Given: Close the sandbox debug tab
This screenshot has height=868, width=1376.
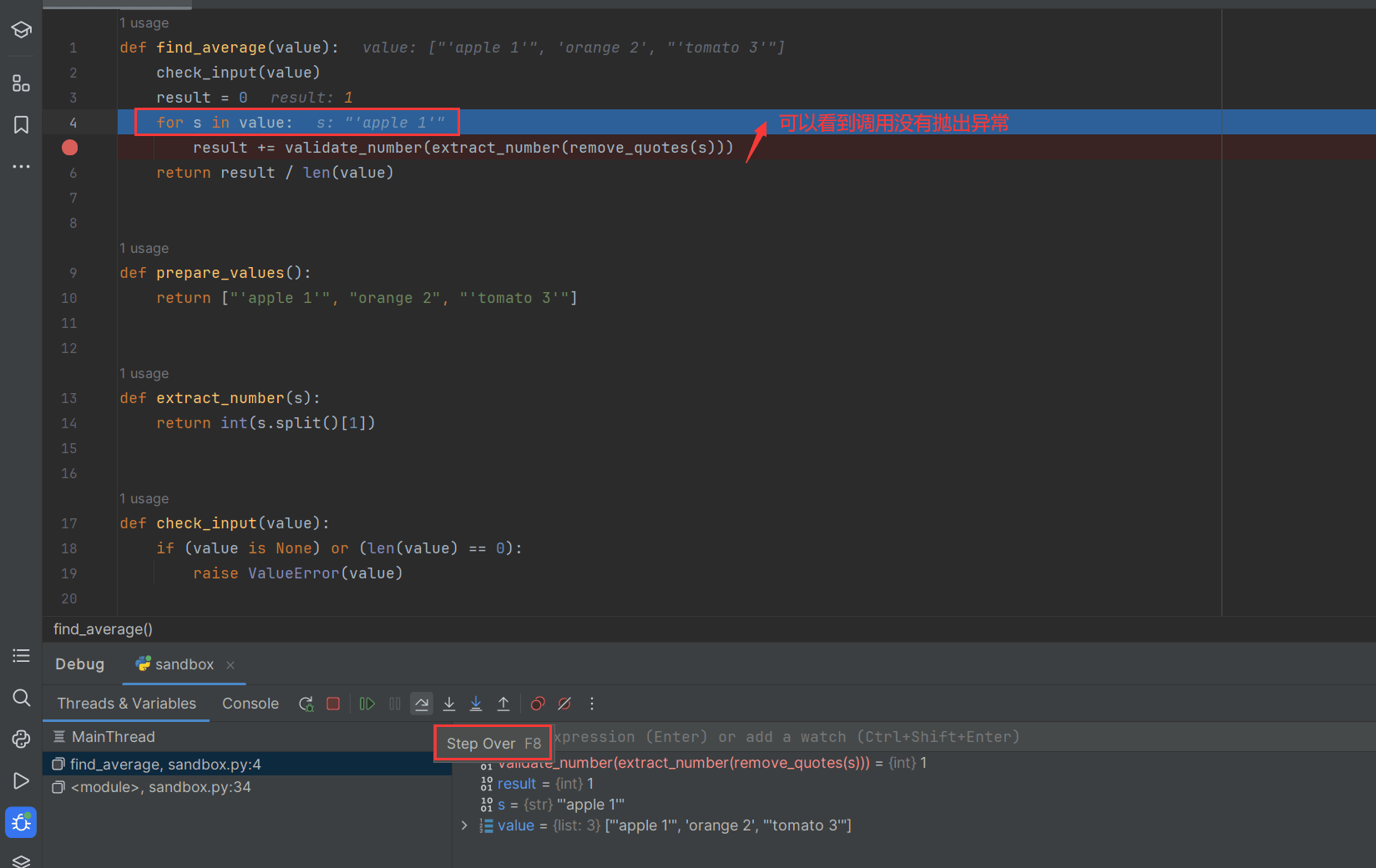Looking at the screenshot, I should [x=230, y=664].
